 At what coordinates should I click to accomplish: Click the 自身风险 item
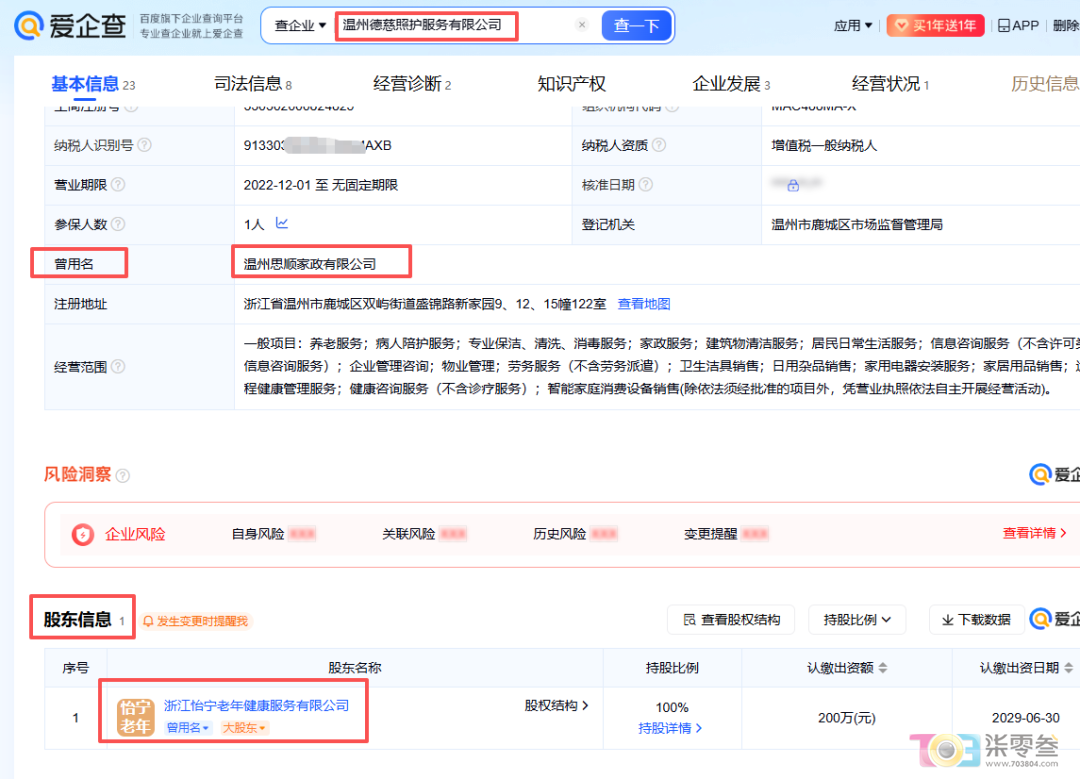[x=273, y=534]
